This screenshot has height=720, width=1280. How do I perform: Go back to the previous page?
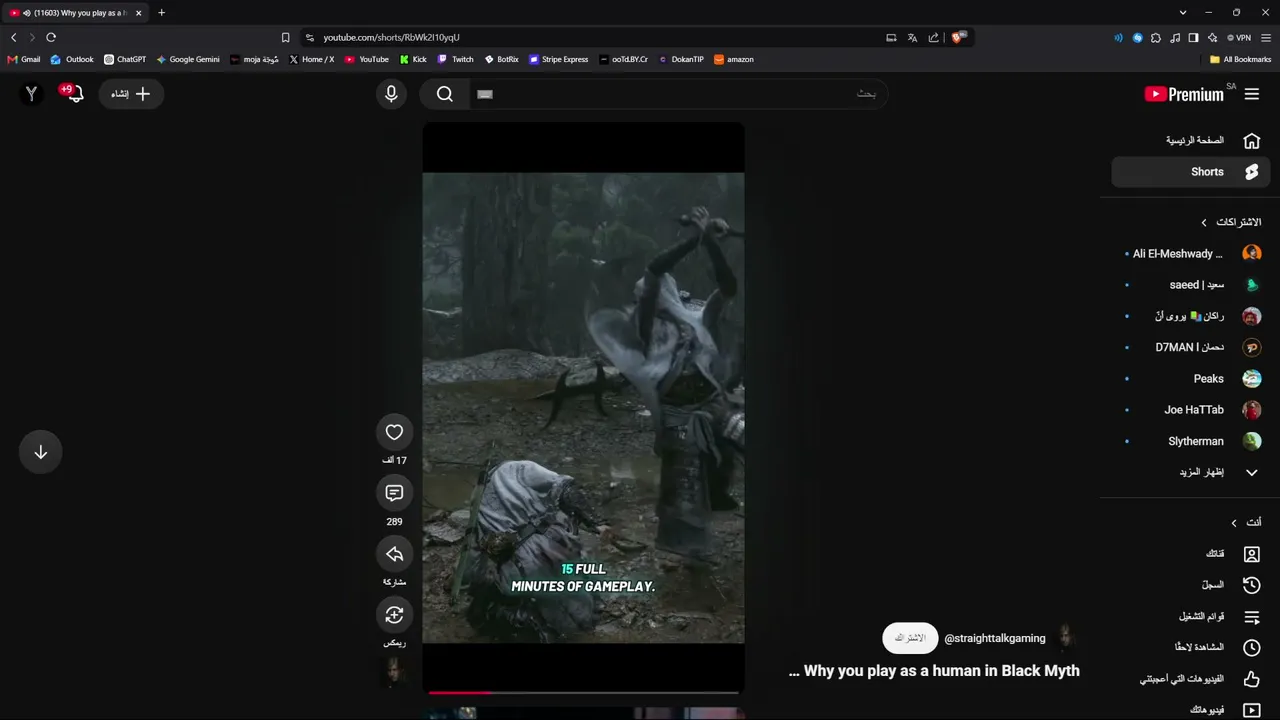pyautogui.click(x=13, y=37)
